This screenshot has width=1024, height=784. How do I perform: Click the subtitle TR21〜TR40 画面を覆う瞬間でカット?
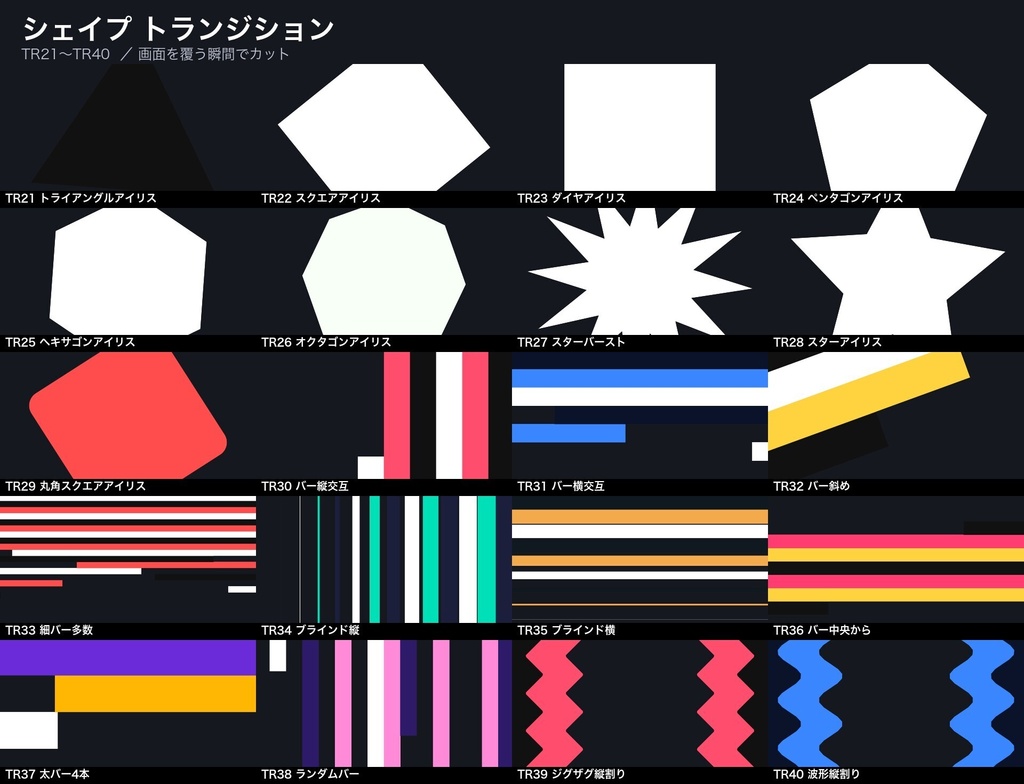click(x=155, y=54)
